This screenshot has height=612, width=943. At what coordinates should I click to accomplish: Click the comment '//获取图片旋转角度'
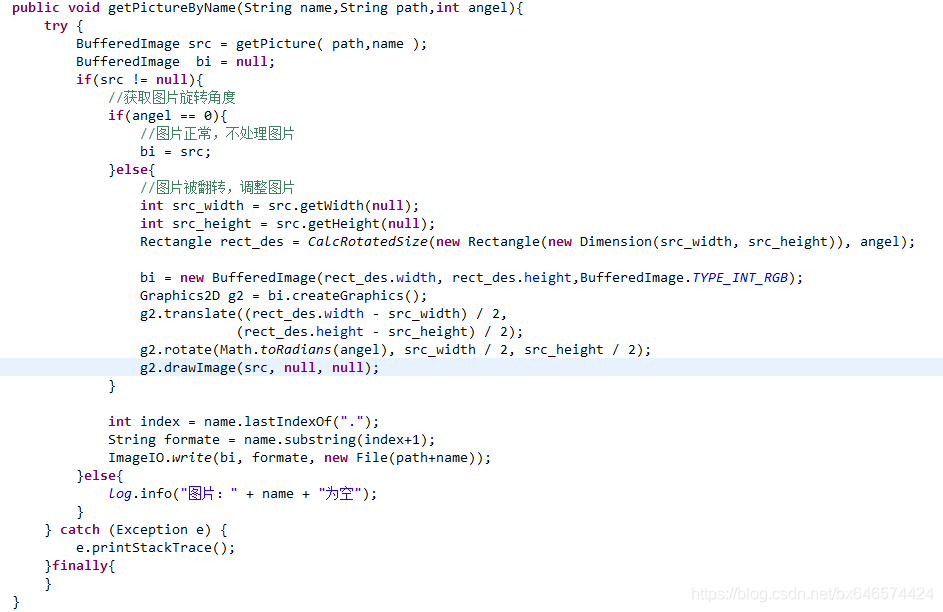click(x=172, y=98)
